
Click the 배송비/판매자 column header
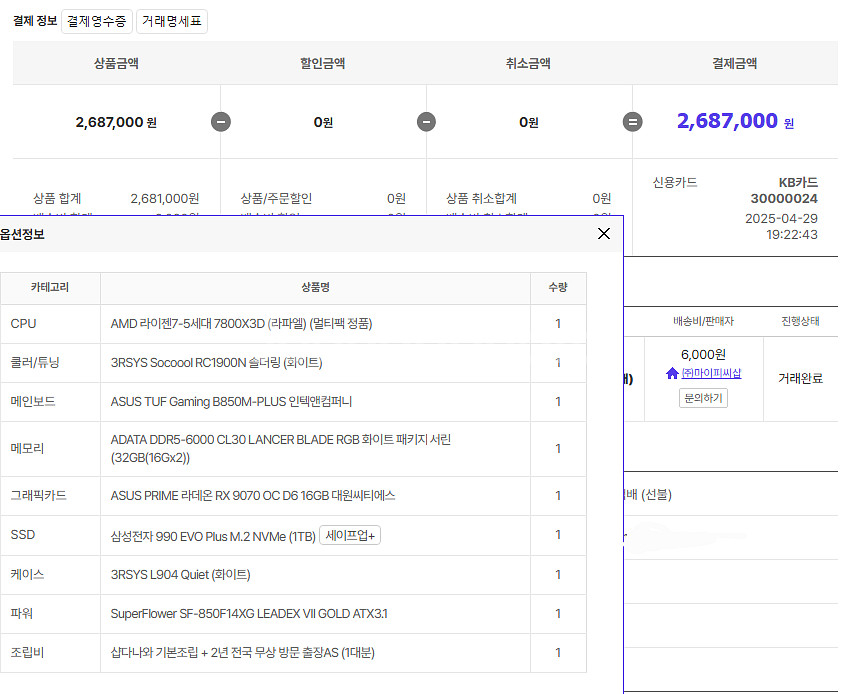(x=703, y=321)
